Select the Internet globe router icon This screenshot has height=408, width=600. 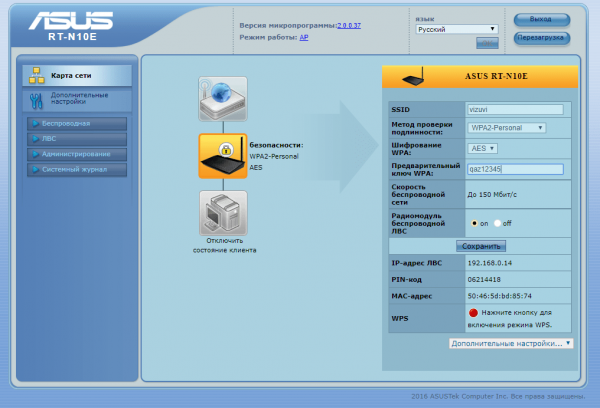(223, 99)
